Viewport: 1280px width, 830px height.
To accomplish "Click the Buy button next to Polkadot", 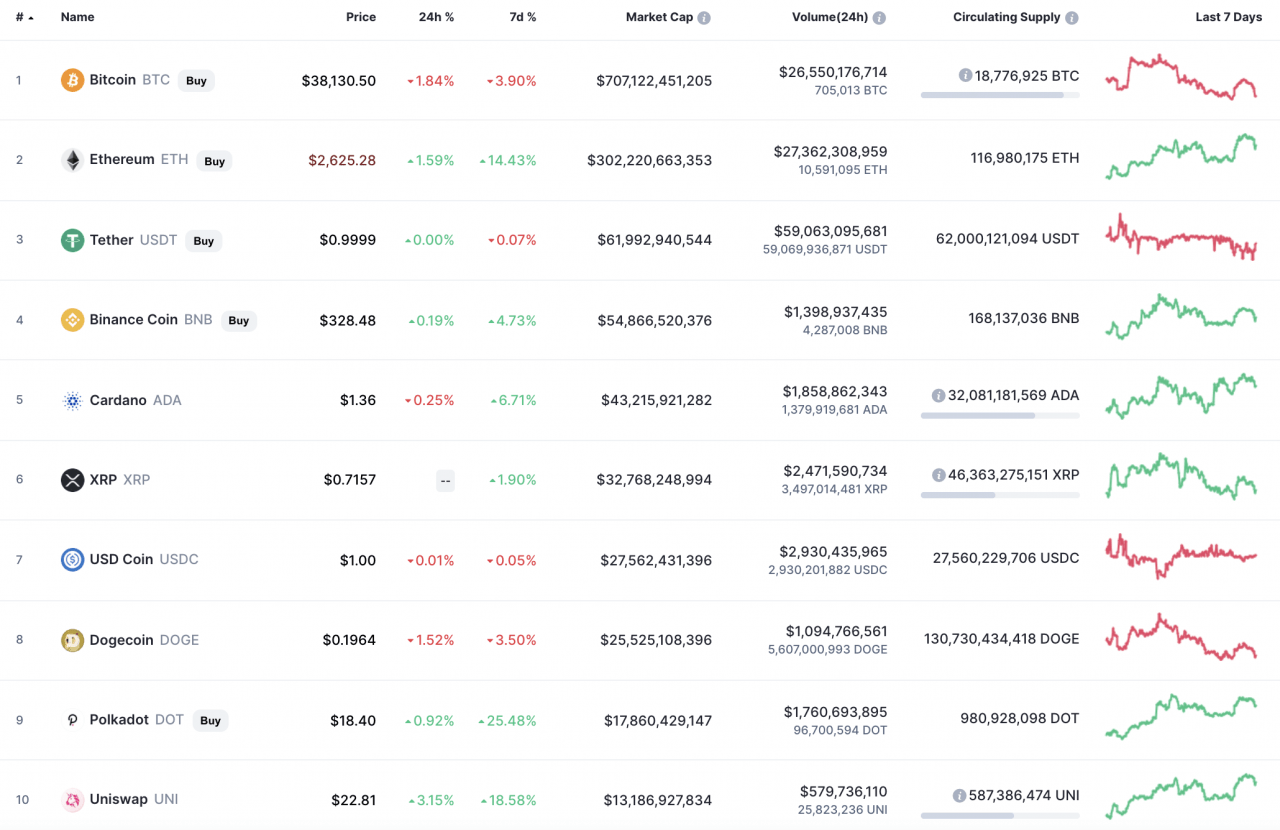I will point(210,721).
